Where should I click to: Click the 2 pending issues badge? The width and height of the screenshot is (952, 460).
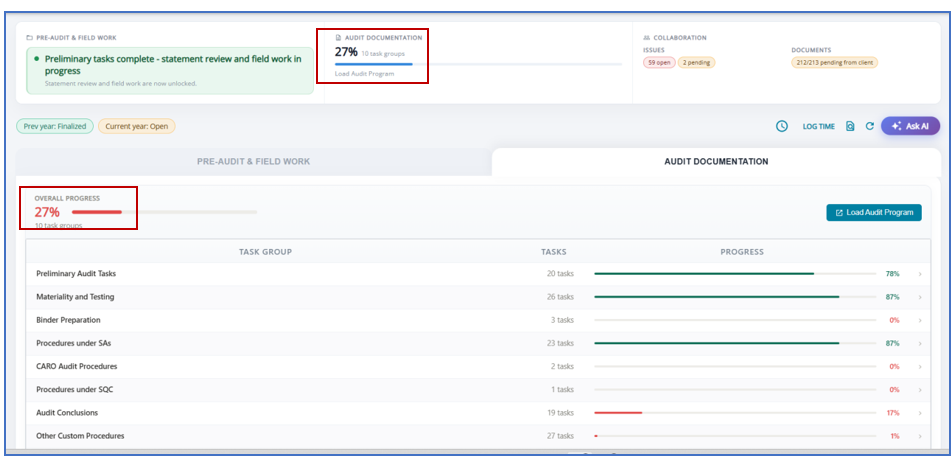696,62
